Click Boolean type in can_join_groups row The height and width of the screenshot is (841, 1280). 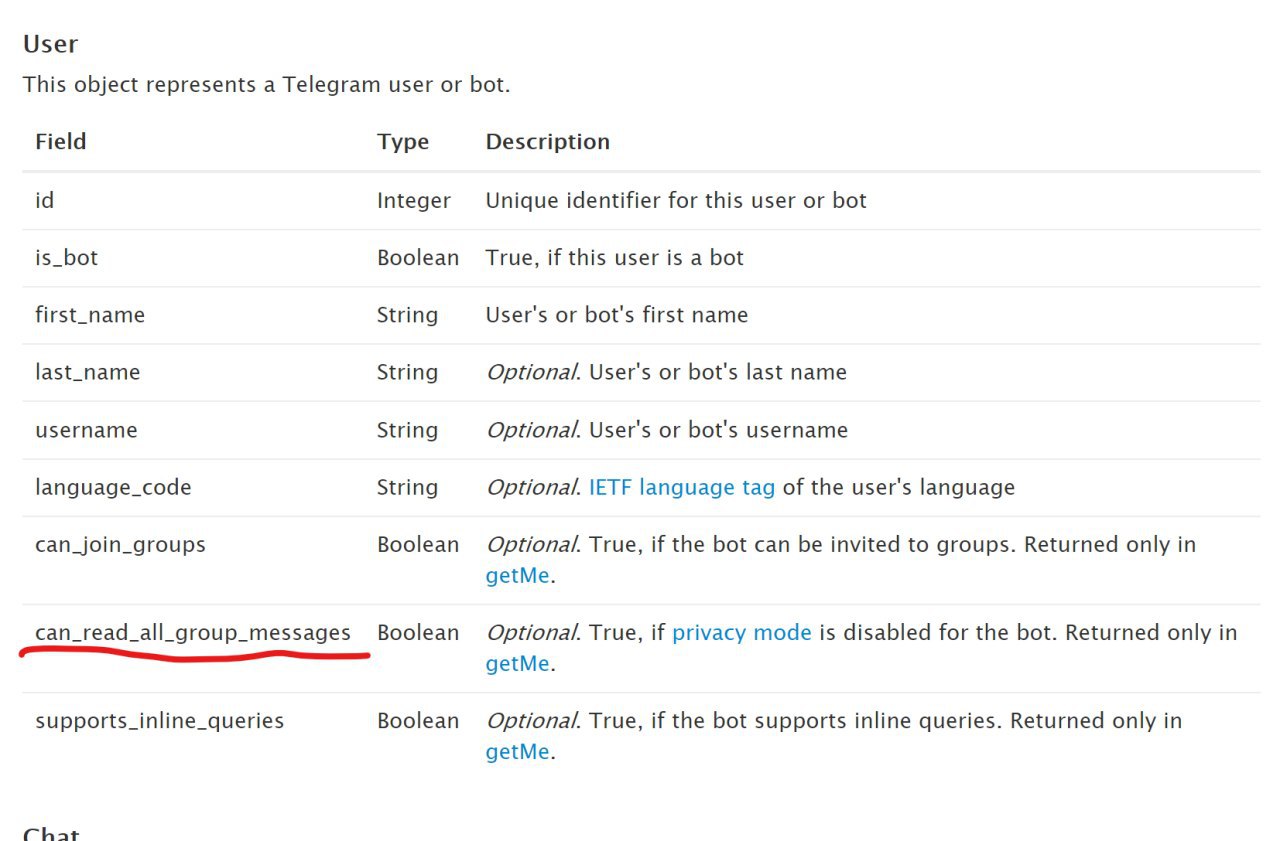point(418,545)
